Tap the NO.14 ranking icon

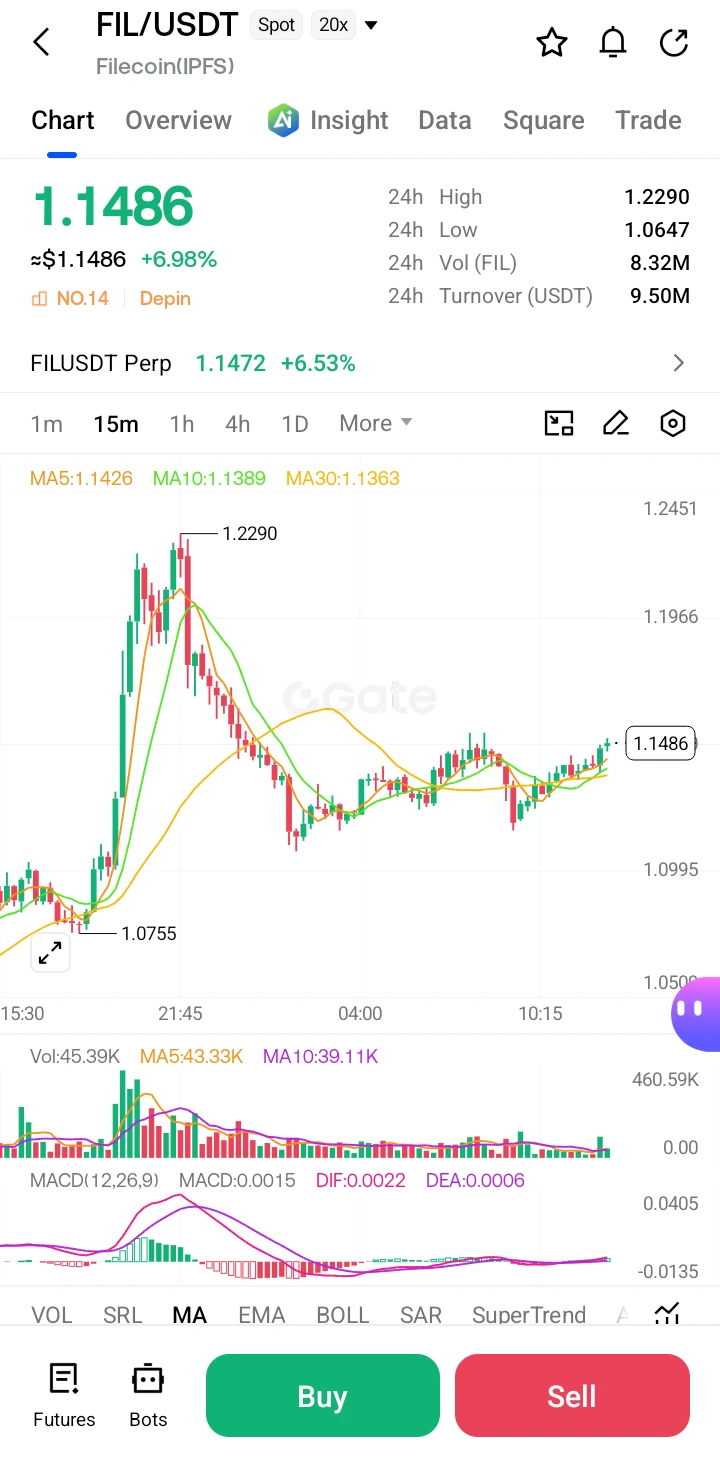click(x=40, y=299)
